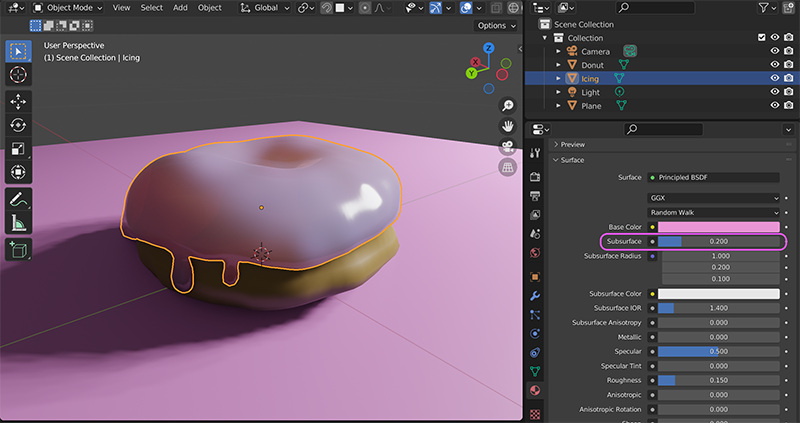Toggle visibility of the Plane object
The image size is (800, 423).
tap(774, 105)
